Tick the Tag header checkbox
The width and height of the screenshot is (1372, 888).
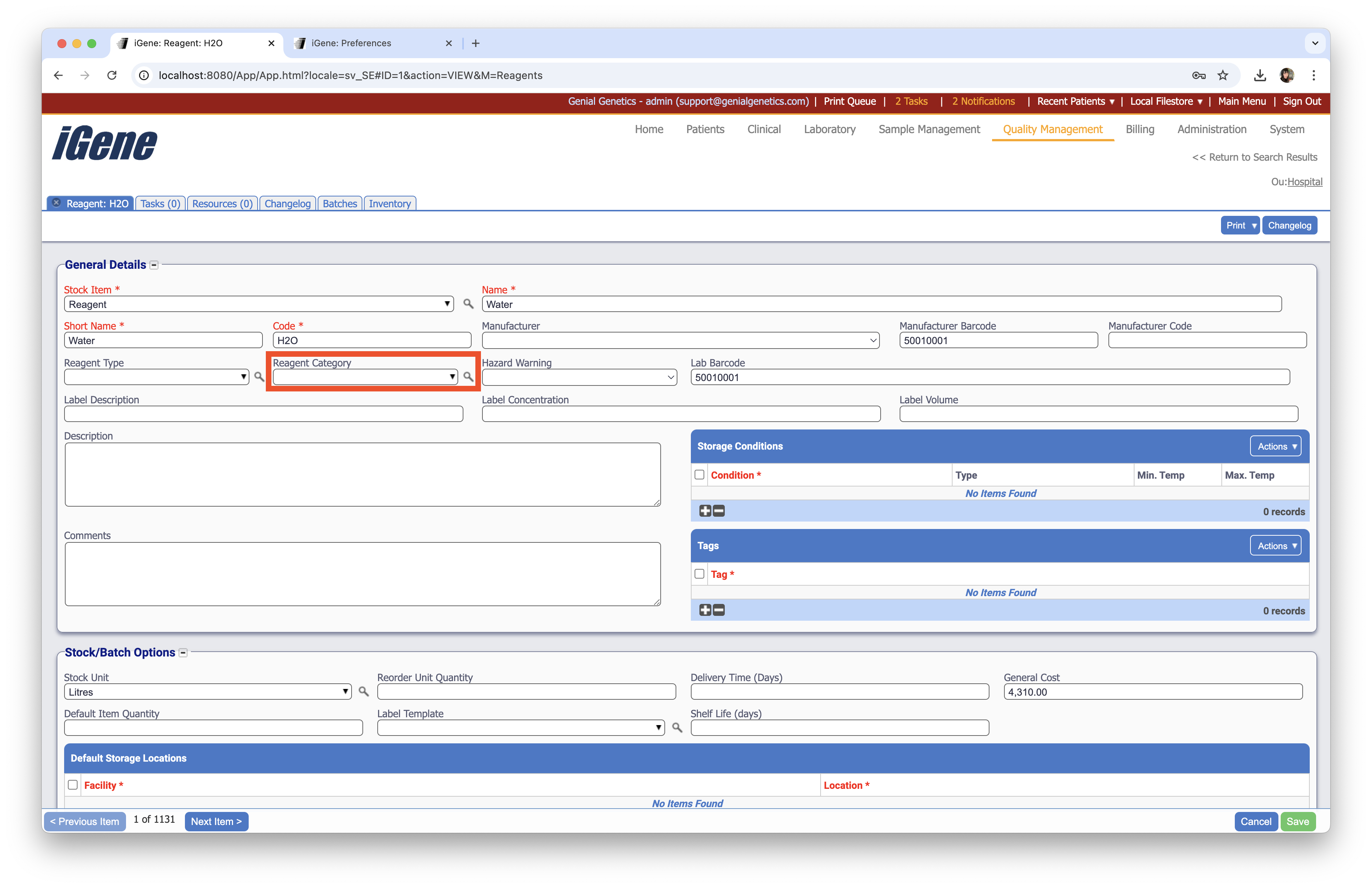(699, 574)
